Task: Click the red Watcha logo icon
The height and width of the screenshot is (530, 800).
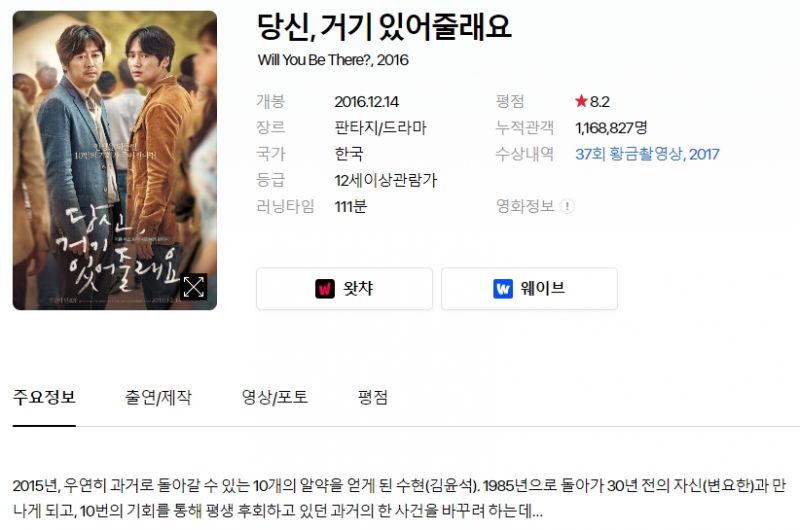Action: click(x=324, y=289)
